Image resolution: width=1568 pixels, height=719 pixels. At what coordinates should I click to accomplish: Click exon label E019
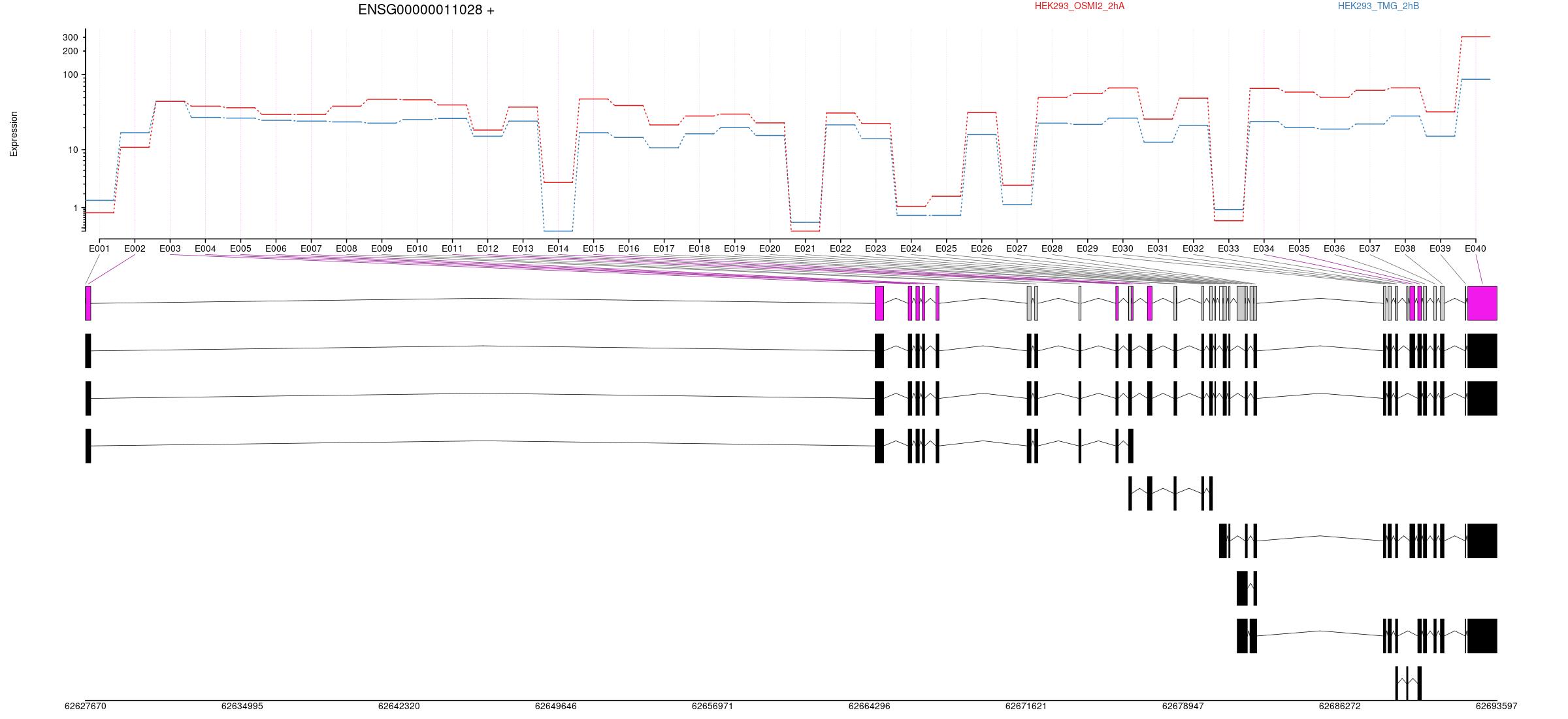734,248
